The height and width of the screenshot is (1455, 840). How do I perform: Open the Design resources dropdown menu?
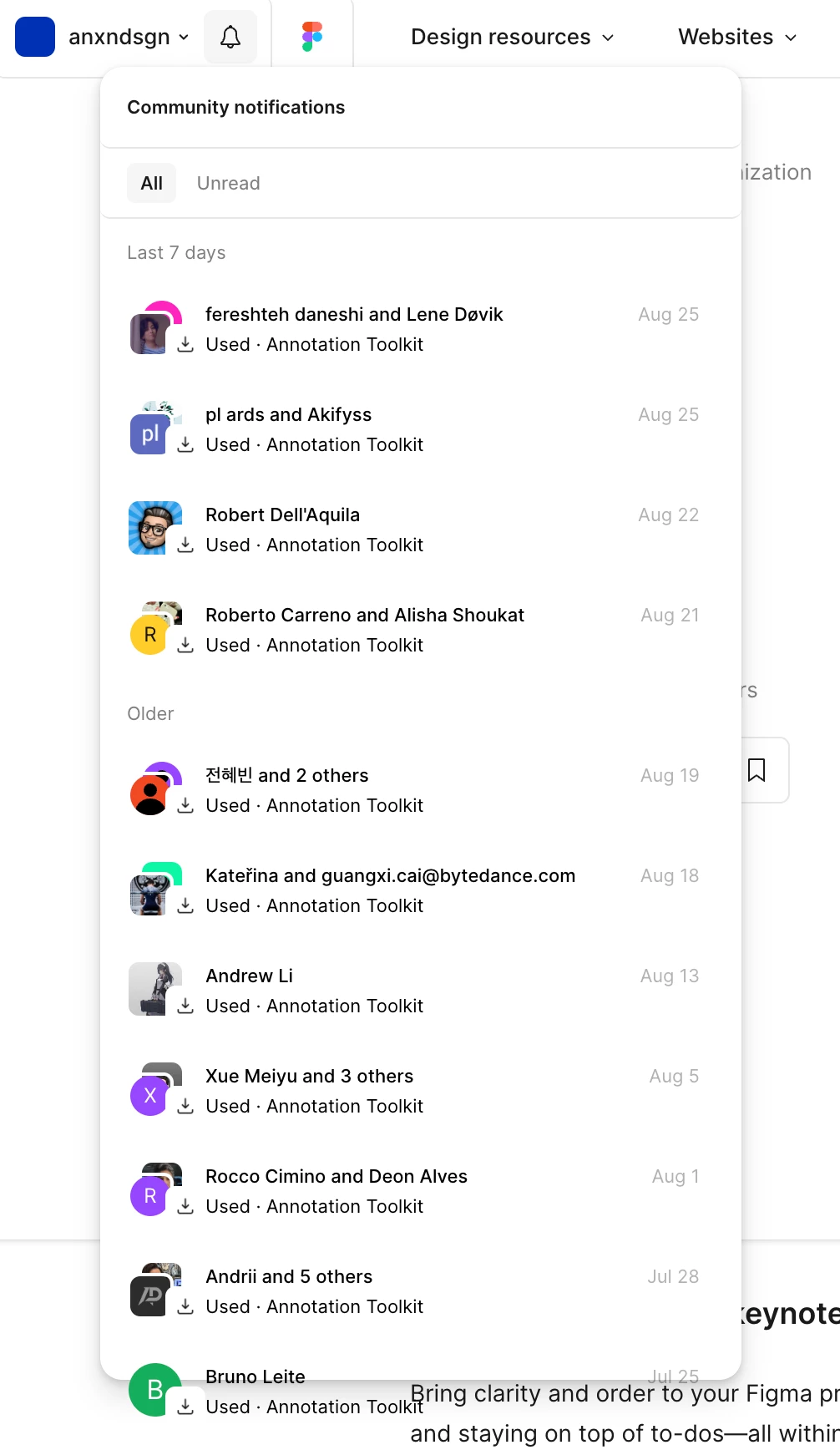click(x=513, y=37)
